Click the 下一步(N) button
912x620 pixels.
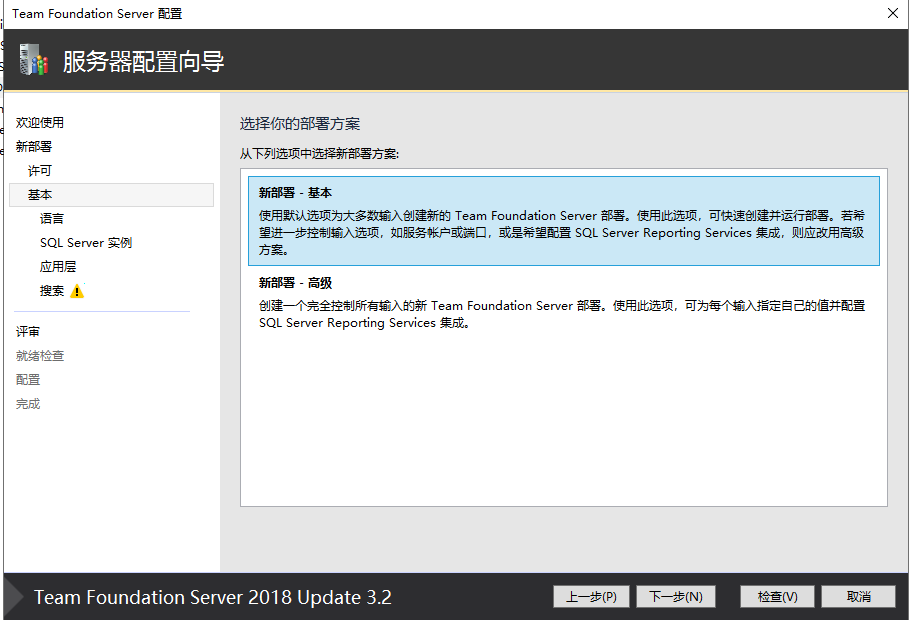point(676,597)
